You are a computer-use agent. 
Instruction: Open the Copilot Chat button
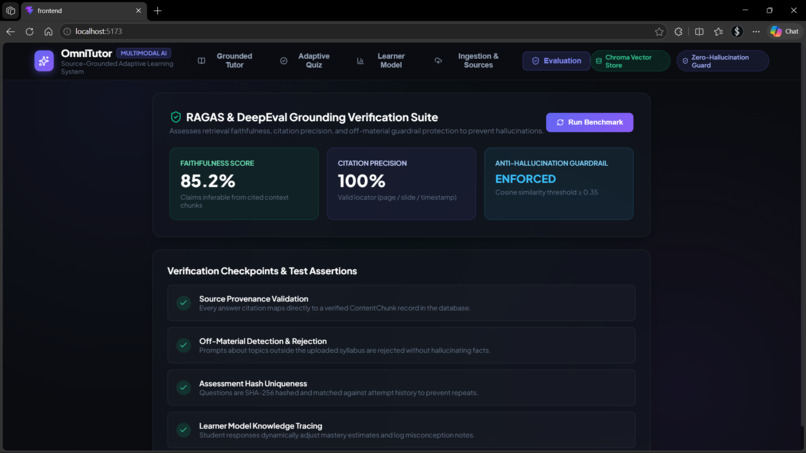click(x=784, y=31)
